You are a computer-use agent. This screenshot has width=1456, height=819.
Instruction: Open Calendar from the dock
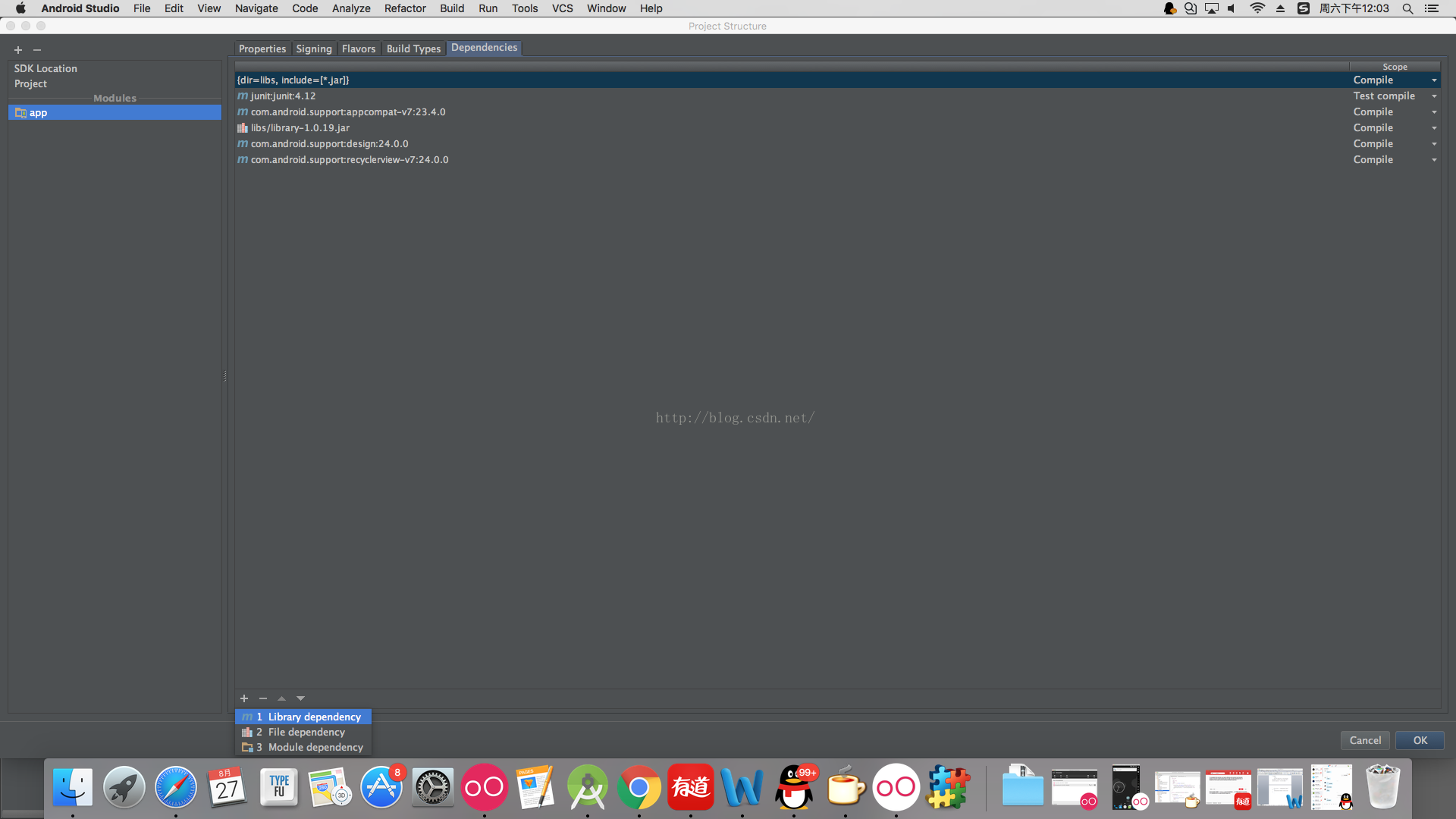[x=227, y=787]
